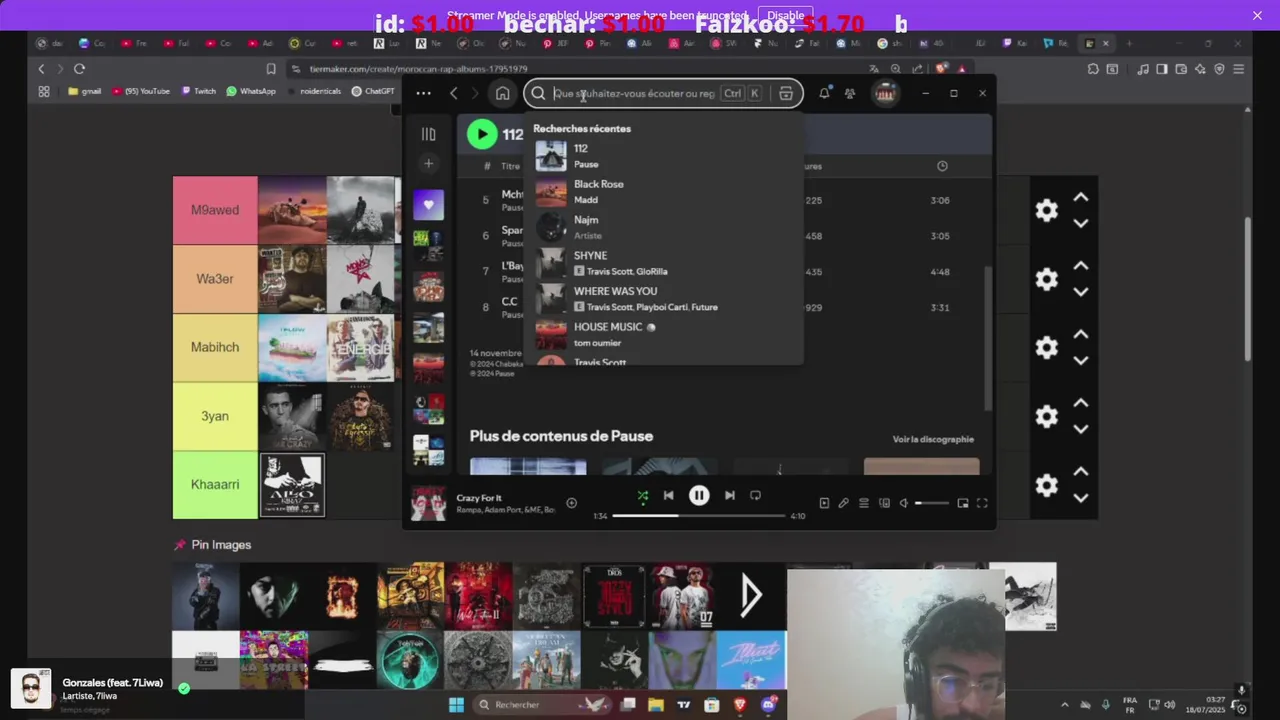The image size is (1280, 720).
Task: Click the Browse icon in Spotify search bar
Action: (x=786, y=93)
